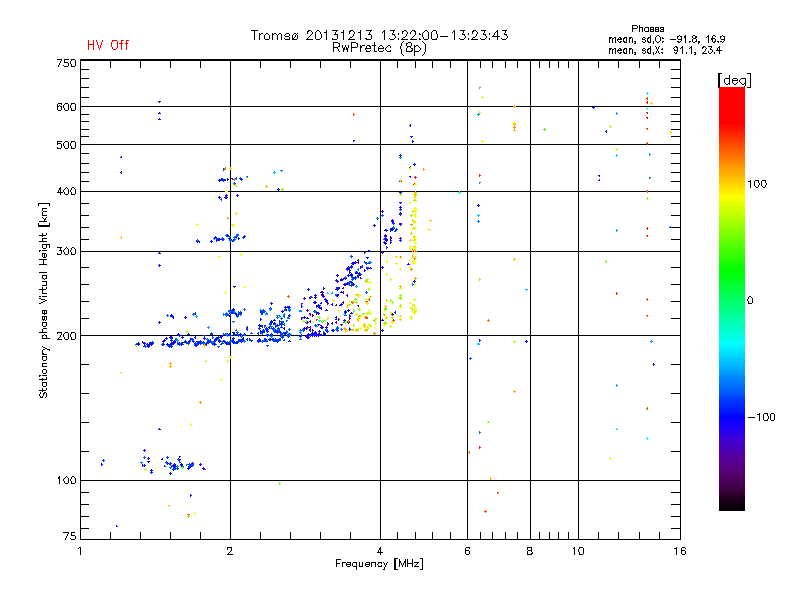This screenshot has width=800, height=600.
Task: Click the x-axis tick label '8'
Action: [530, 551]
